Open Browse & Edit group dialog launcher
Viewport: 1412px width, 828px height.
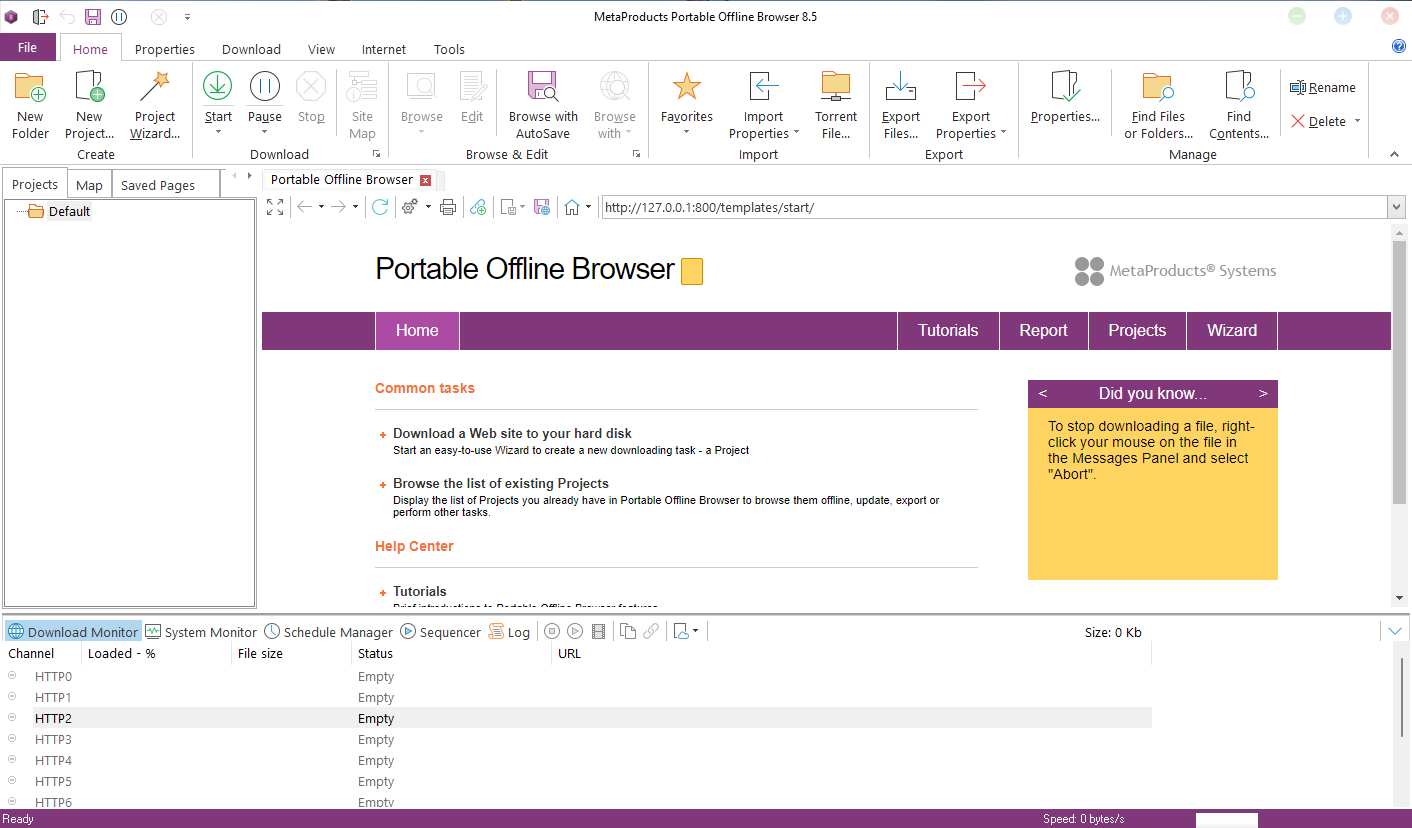point(636,154)
